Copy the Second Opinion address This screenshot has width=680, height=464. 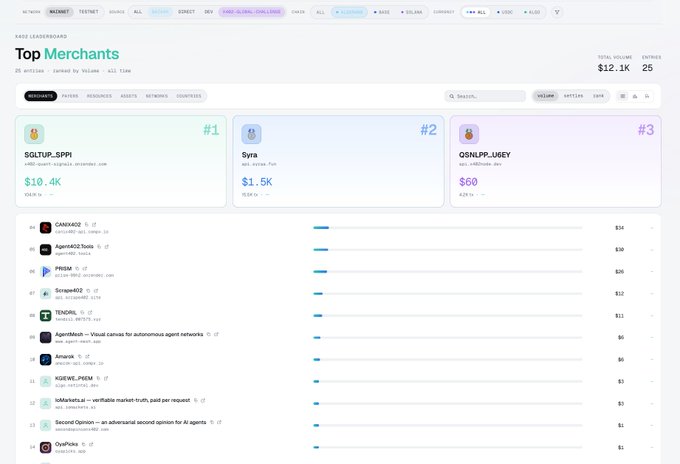pyautogui.click(x=212, y=422)
